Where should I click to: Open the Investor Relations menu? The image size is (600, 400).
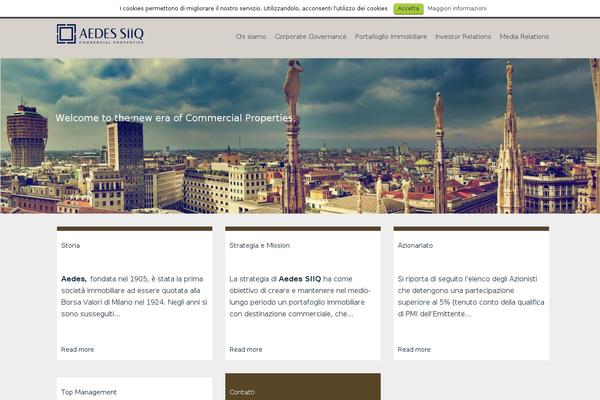click(463, 36)
